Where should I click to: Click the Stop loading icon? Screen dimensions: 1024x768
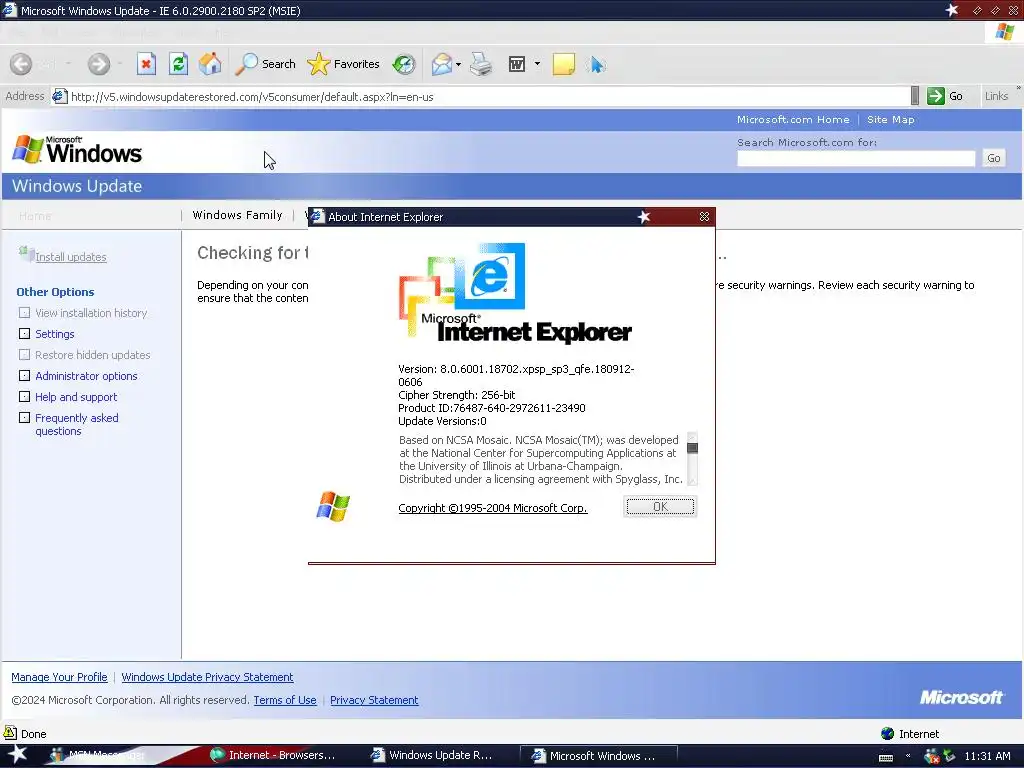coord(146,64)
